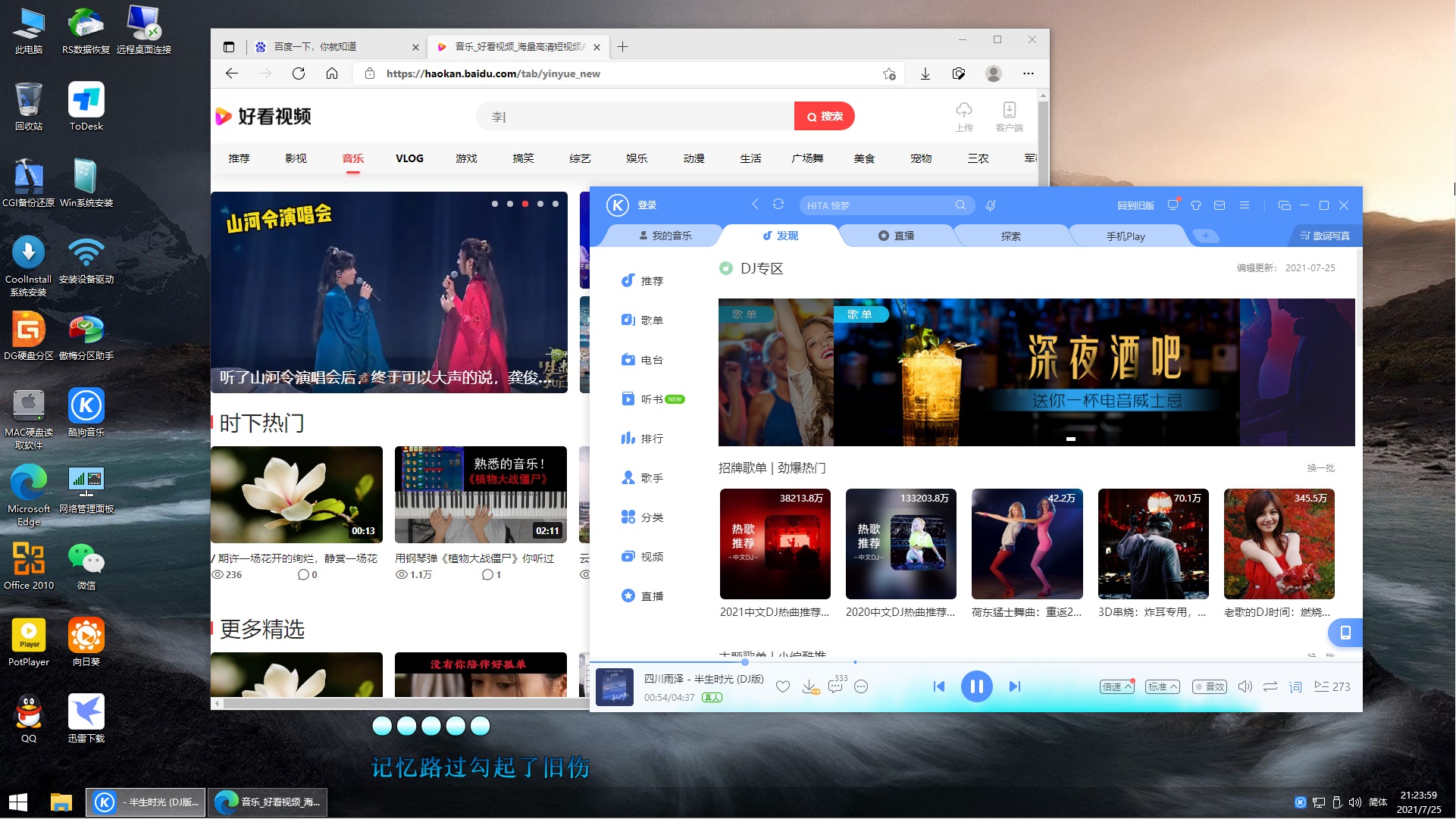Expand the 倍速 playback speed menu
Screen dimensions: 1456x819
1116,686
